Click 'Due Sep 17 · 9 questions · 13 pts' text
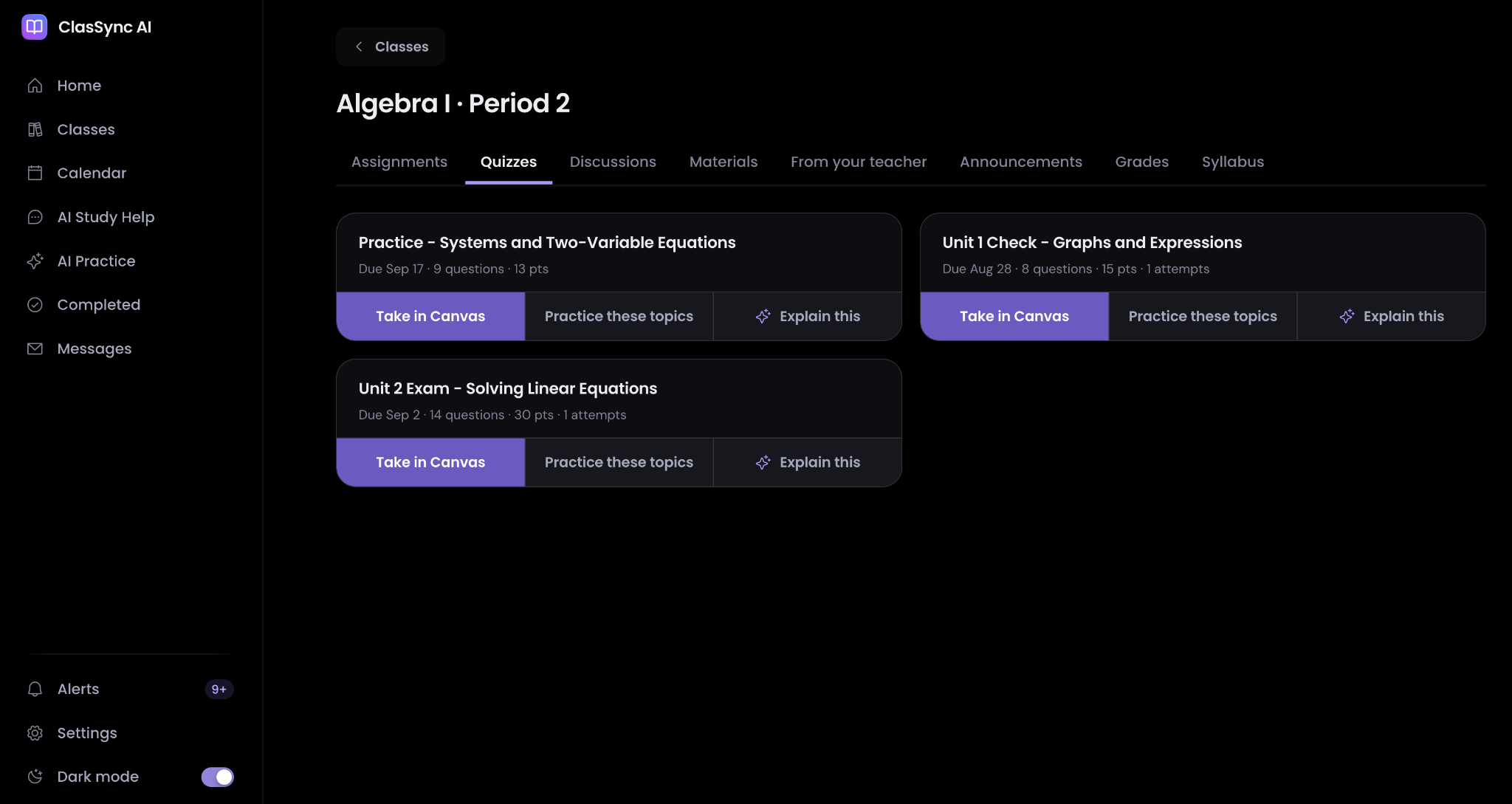1512x804 pixels. [x=453, y=269]
